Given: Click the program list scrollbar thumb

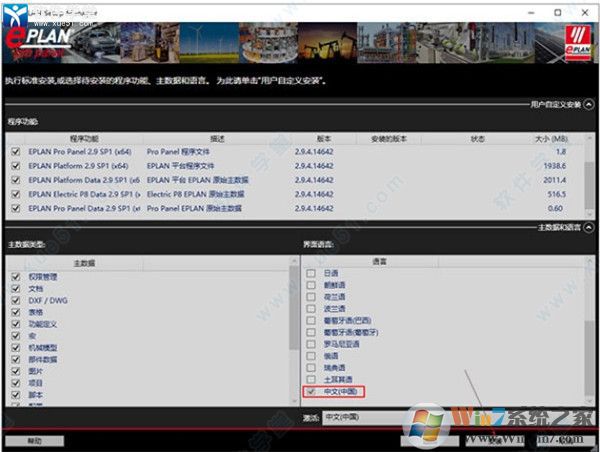Looking at the screenshot, I should click(590, 185).
